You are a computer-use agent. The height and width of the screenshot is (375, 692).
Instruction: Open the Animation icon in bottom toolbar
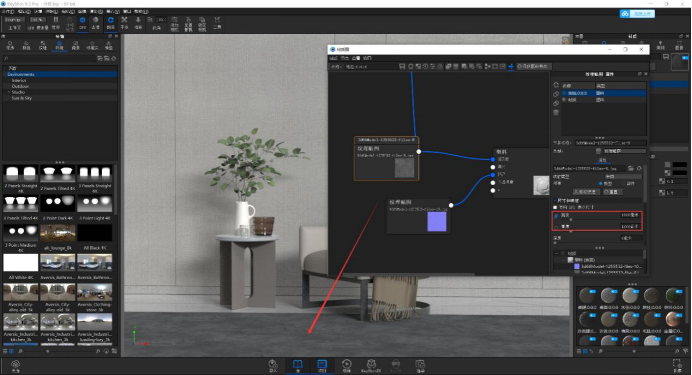347,364
